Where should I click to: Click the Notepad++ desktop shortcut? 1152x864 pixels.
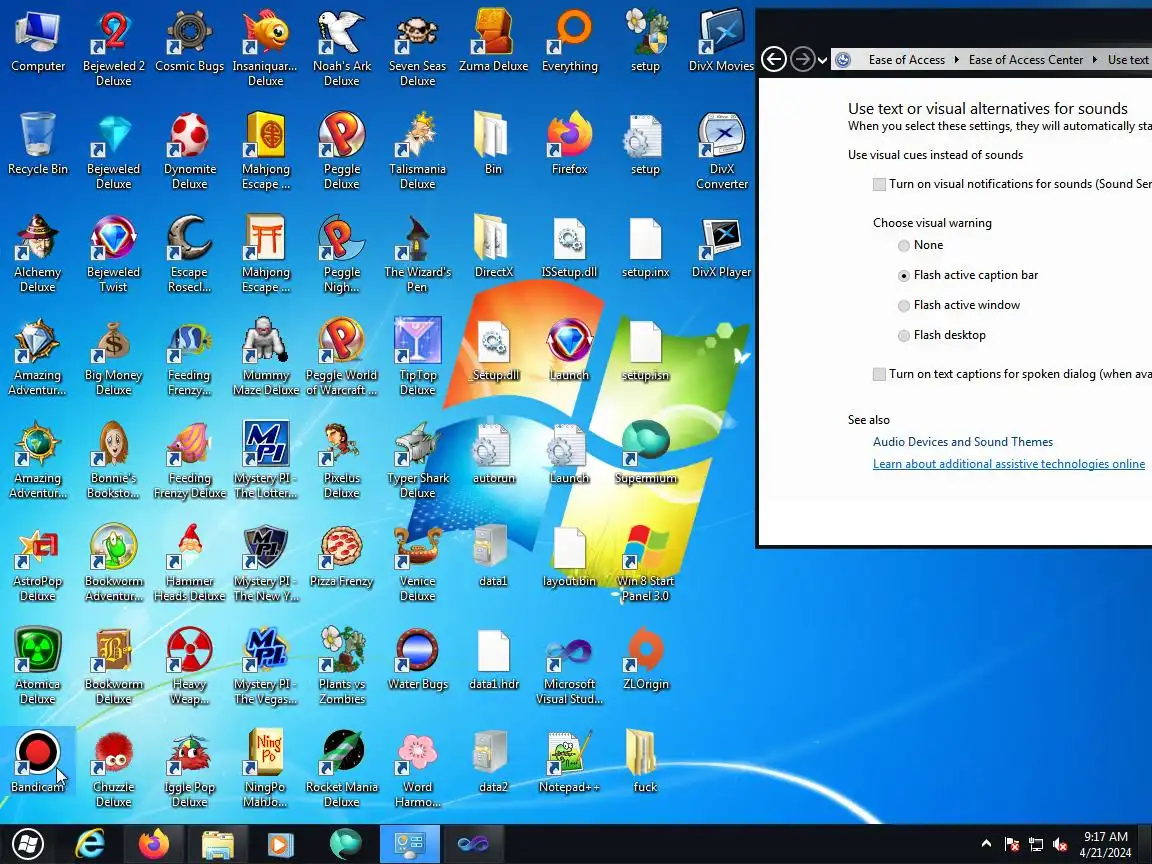coord(569,761)
